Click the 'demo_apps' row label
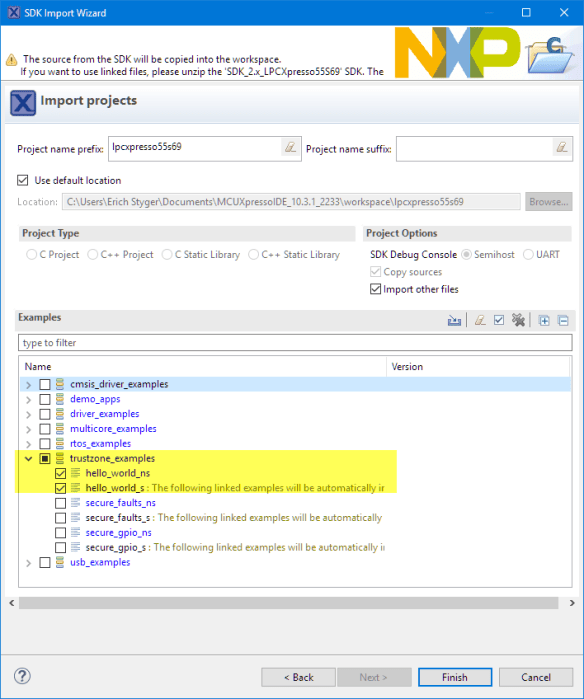This screenshot has width=584, height=699. [x=95, y=399]
